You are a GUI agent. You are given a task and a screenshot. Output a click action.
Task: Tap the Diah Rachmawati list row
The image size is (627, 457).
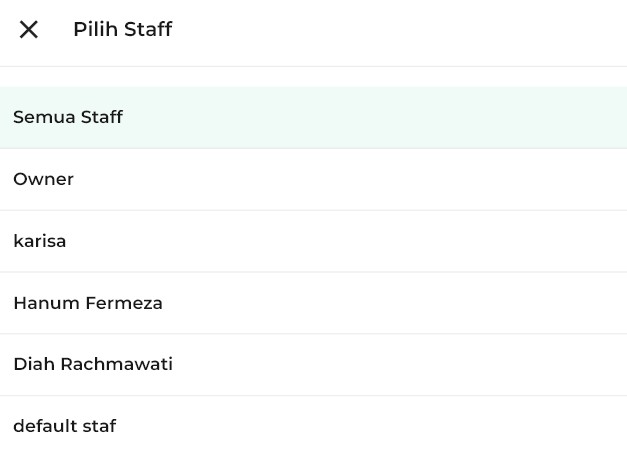(313, 364)
